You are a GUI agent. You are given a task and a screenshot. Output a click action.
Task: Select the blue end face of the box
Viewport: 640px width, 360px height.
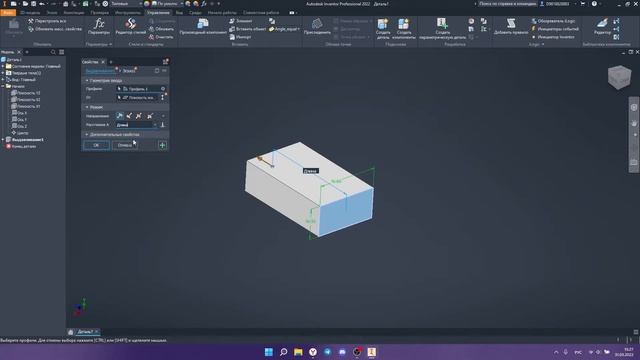[346, 212]
